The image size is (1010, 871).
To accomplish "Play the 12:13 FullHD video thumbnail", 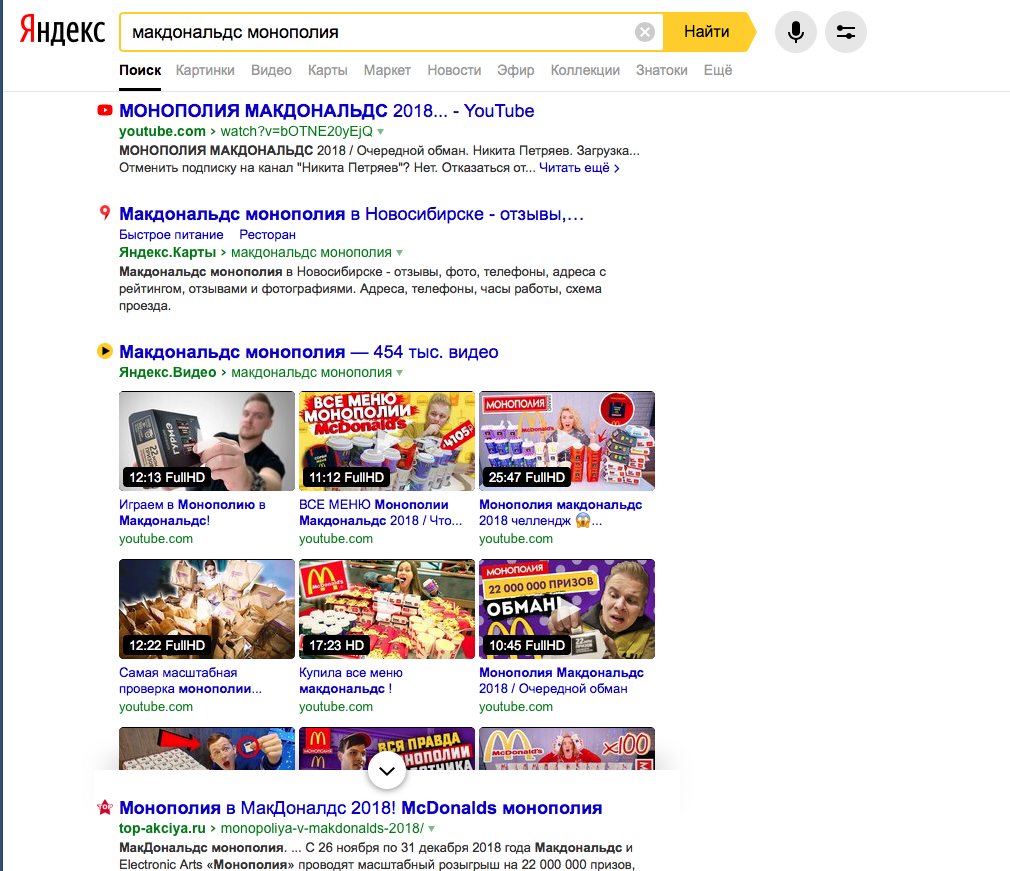I will (207, 441).
